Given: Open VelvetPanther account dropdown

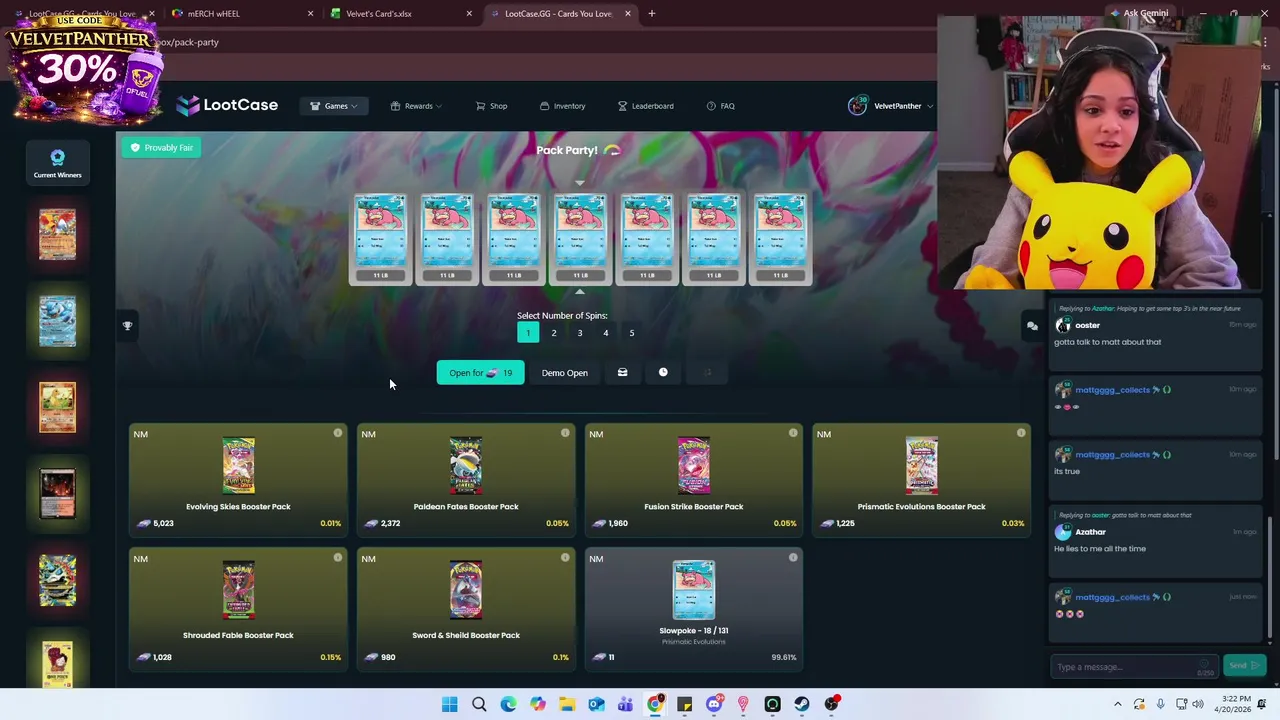Looking at the screenshot, I should pos(891,106).
